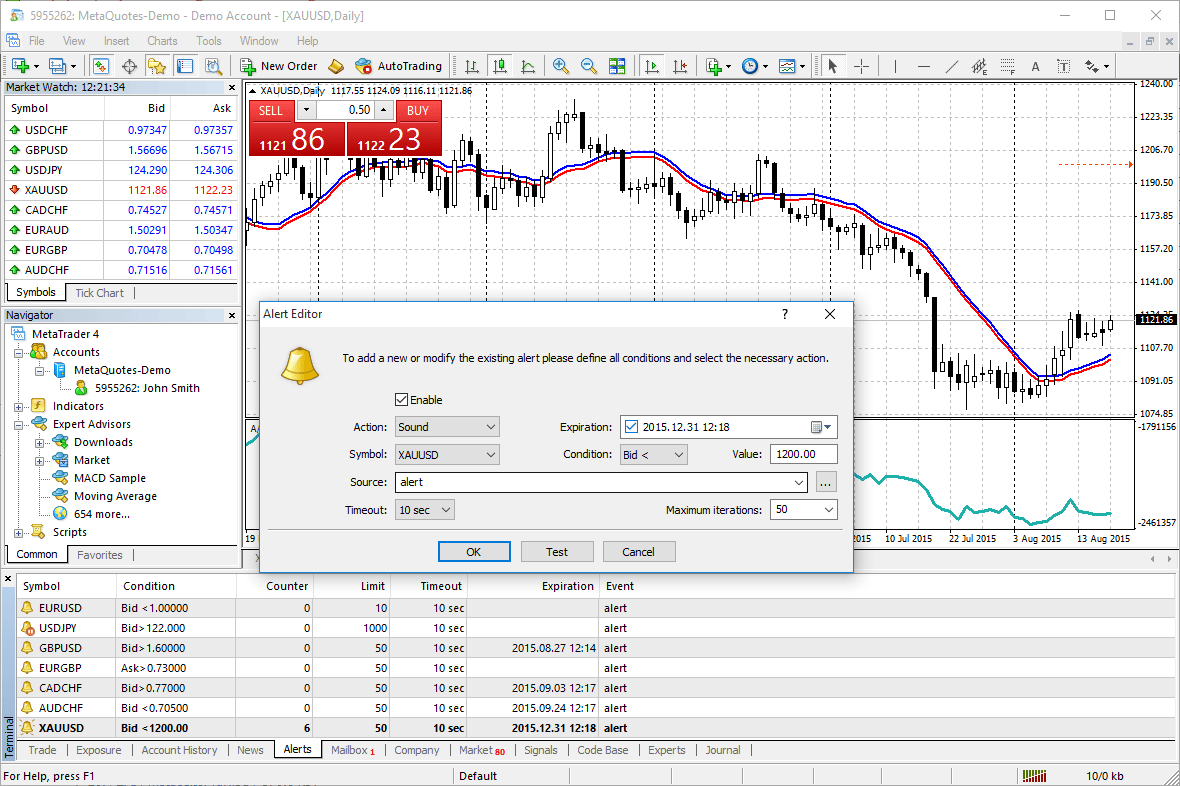
Task: Toggle the Expiration date checkbox
Action: coord(631,427)
